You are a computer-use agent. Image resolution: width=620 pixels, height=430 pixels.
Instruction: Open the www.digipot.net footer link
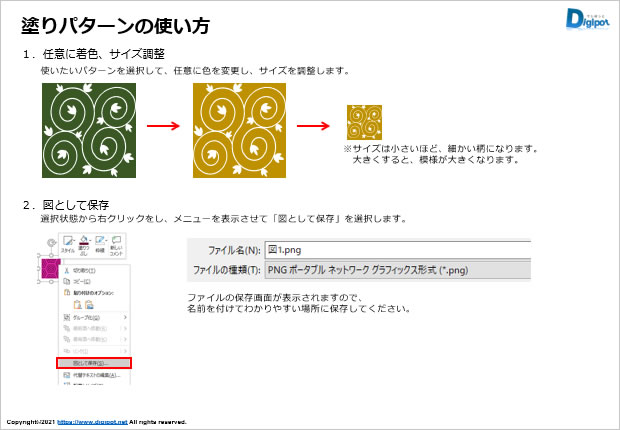pyautogui.click(x=92, y=422)
